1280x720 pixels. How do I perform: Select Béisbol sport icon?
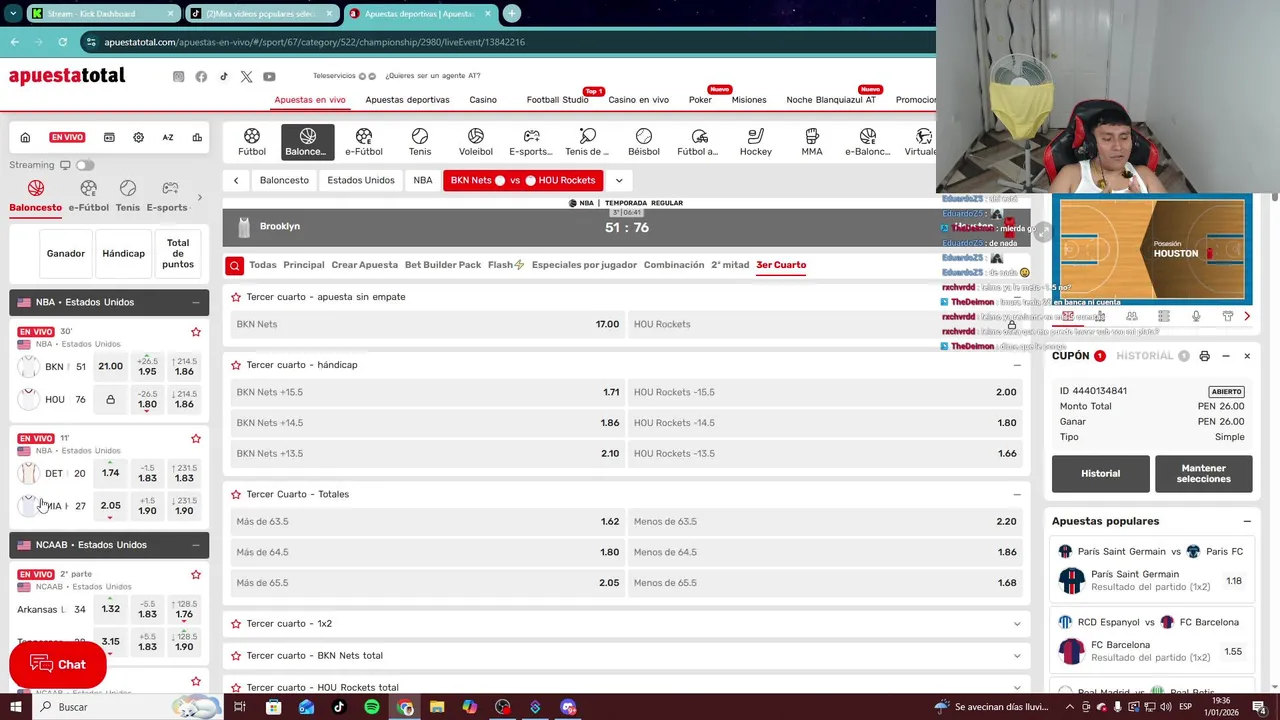pos(644,142)
